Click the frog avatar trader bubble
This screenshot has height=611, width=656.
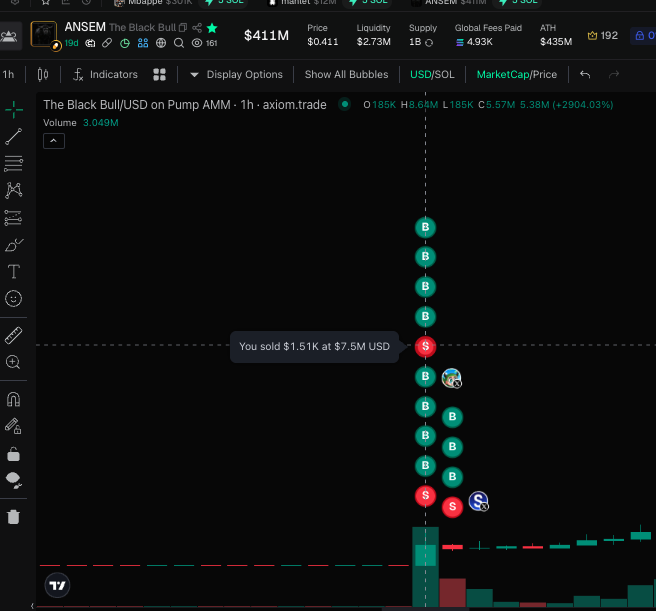(x=451, y=378)
